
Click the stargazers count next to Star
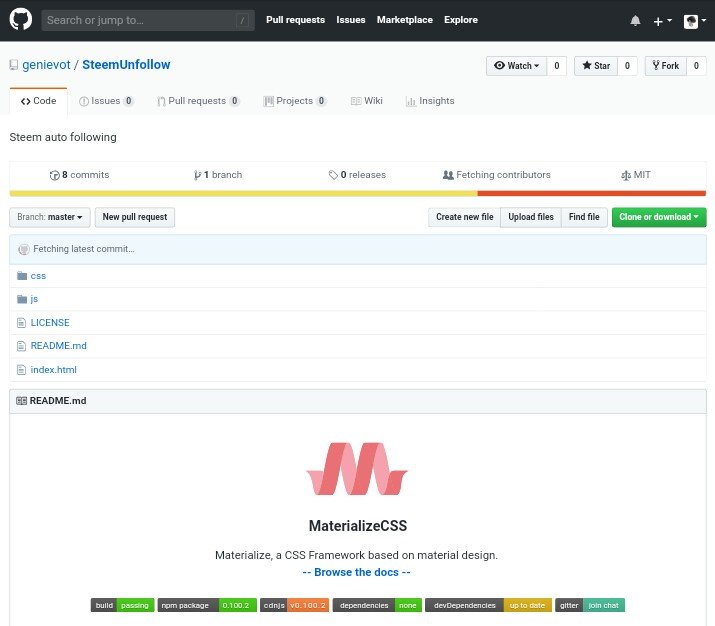[627, 66]
